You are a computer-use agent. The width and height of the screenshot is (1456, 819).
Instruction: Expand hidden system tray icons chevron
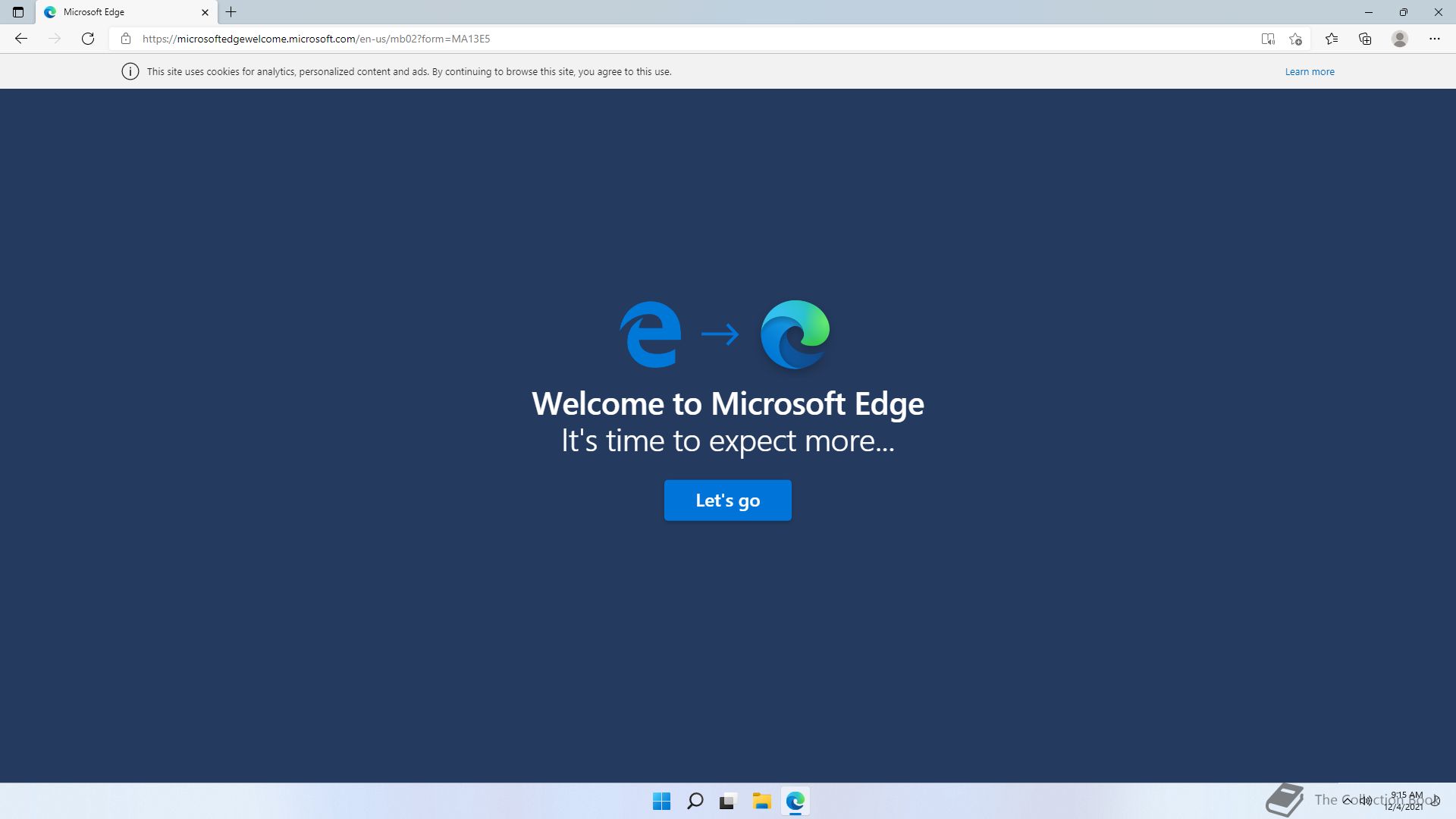[x=1348, y=800]
